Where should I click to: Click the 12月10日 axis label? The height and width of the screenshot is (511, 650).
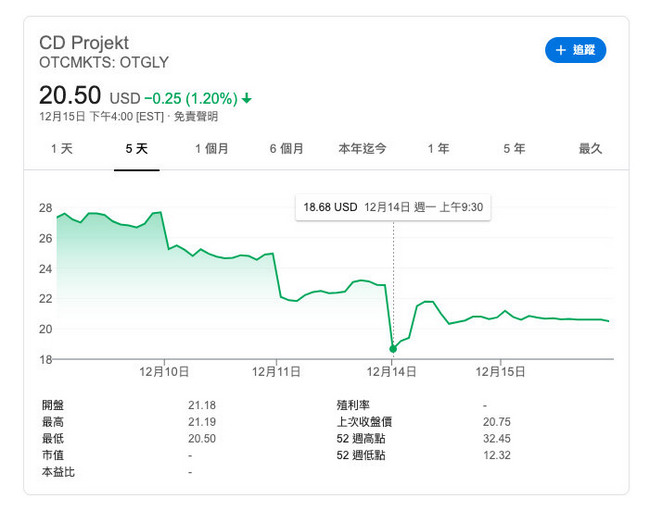pyautogui.click(x=164, y=371)
